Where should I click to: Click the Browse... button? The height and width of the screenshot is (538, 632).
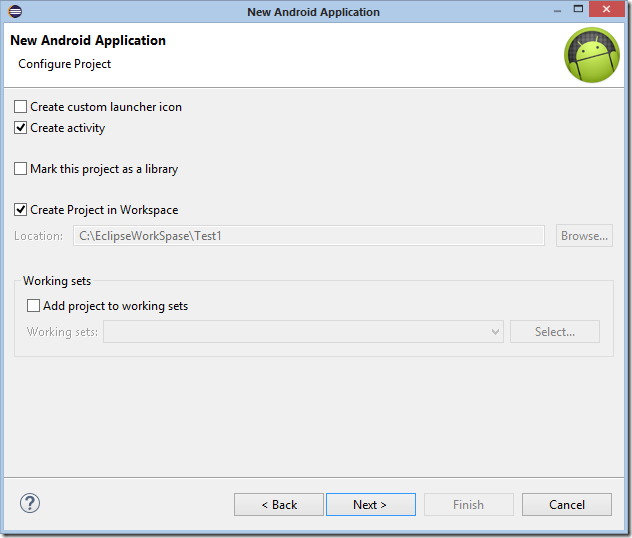(x=584, y=236)
